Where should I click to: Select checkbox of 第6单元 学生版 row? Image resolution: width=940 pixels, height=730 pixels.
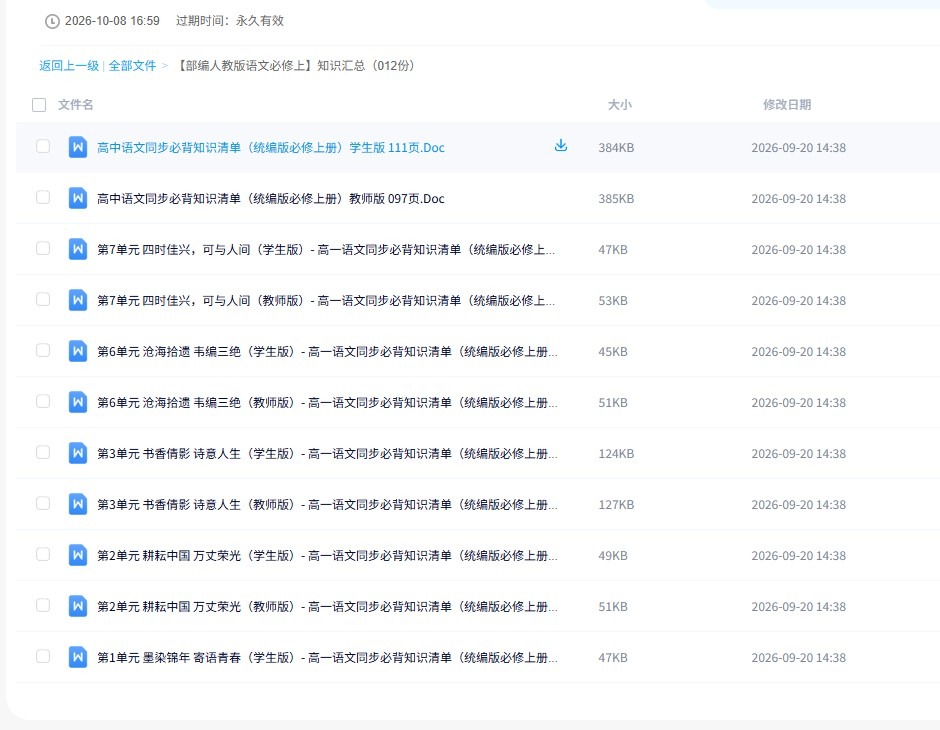coord(43,350)
